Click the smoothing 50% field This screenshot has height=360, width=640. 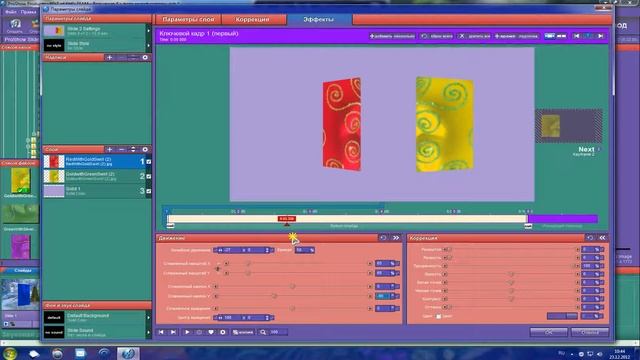[304, 250]
